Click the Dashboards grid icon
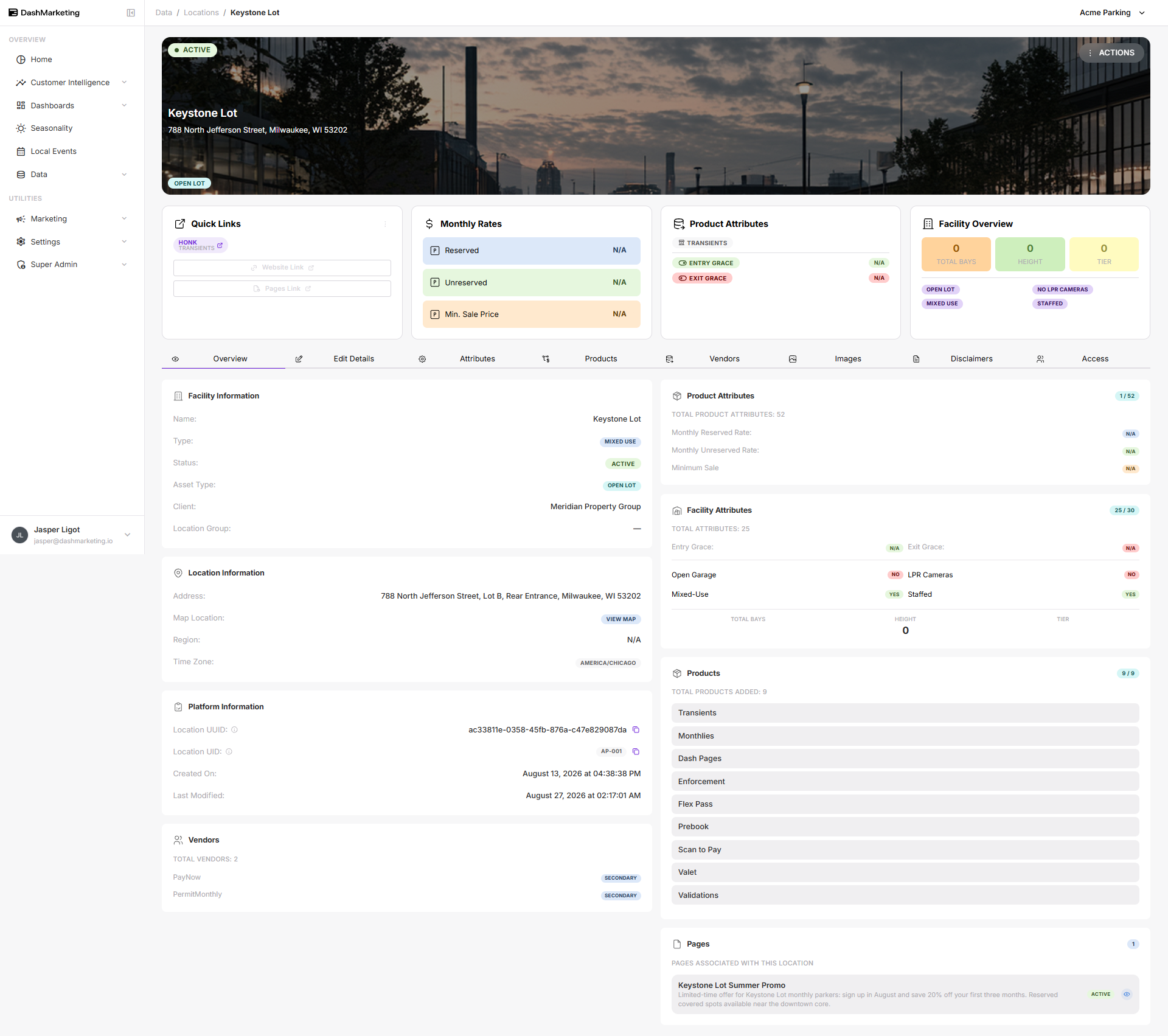This screenshot has width=1168, height=1036. [x=21, y=106]
